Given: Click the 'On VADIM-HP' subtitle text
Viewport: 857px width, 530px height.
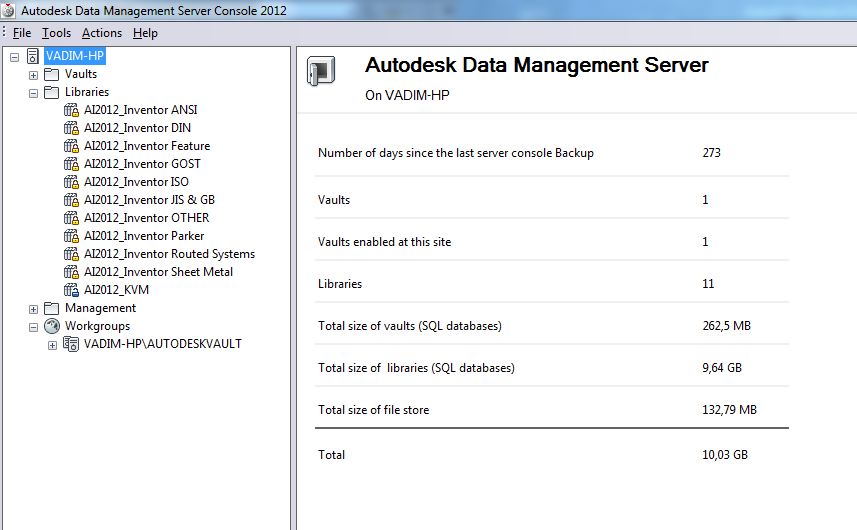Looking at the screenshot, I should click(407, 96).
